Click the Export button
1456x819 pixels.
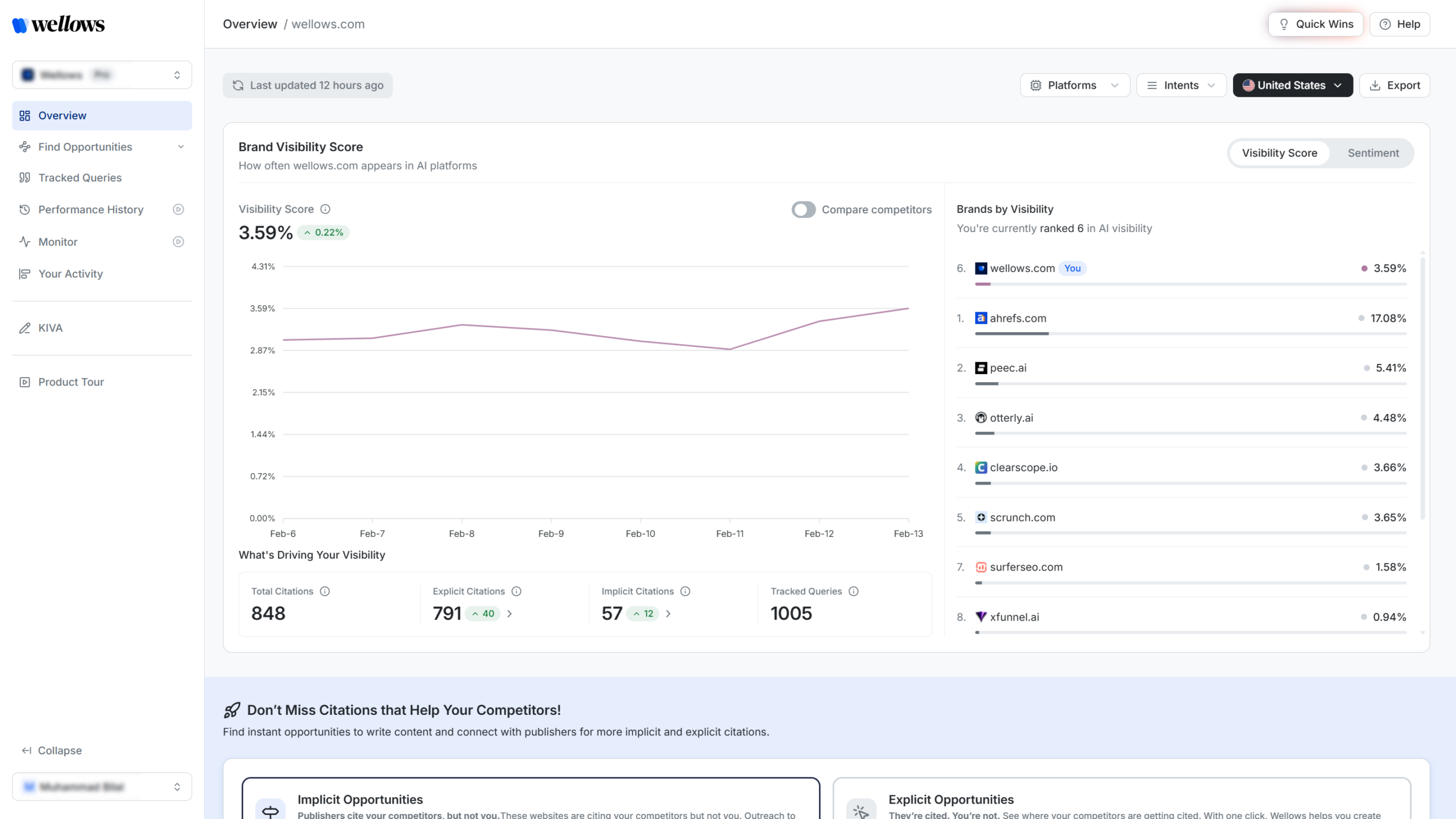point(1395,85)
